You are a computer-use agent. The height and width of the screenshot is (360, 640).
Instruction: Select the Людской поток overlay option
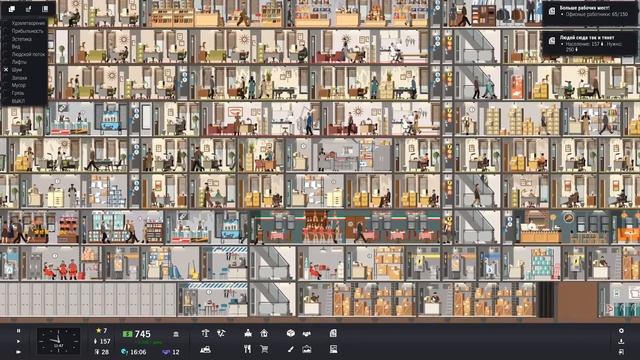click(28, 54)
